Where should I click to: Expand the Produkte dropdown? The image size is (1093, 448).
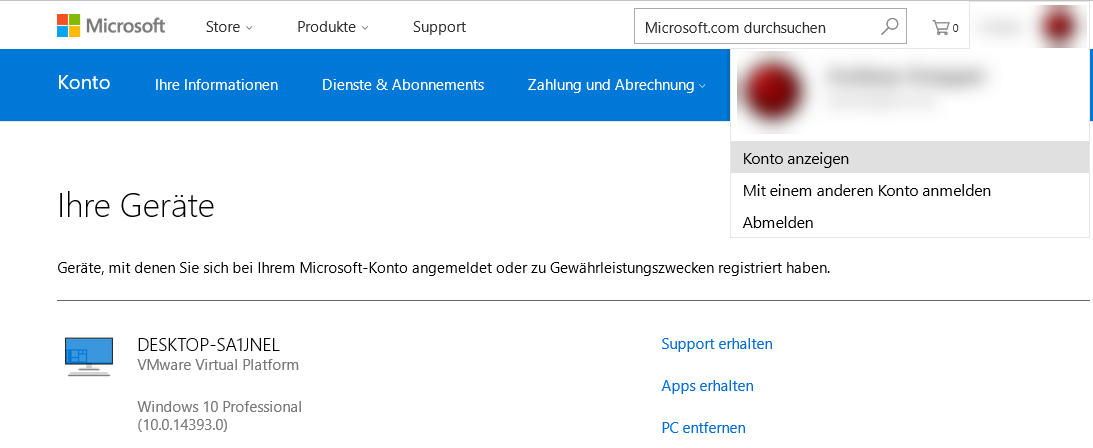point(332,27)
